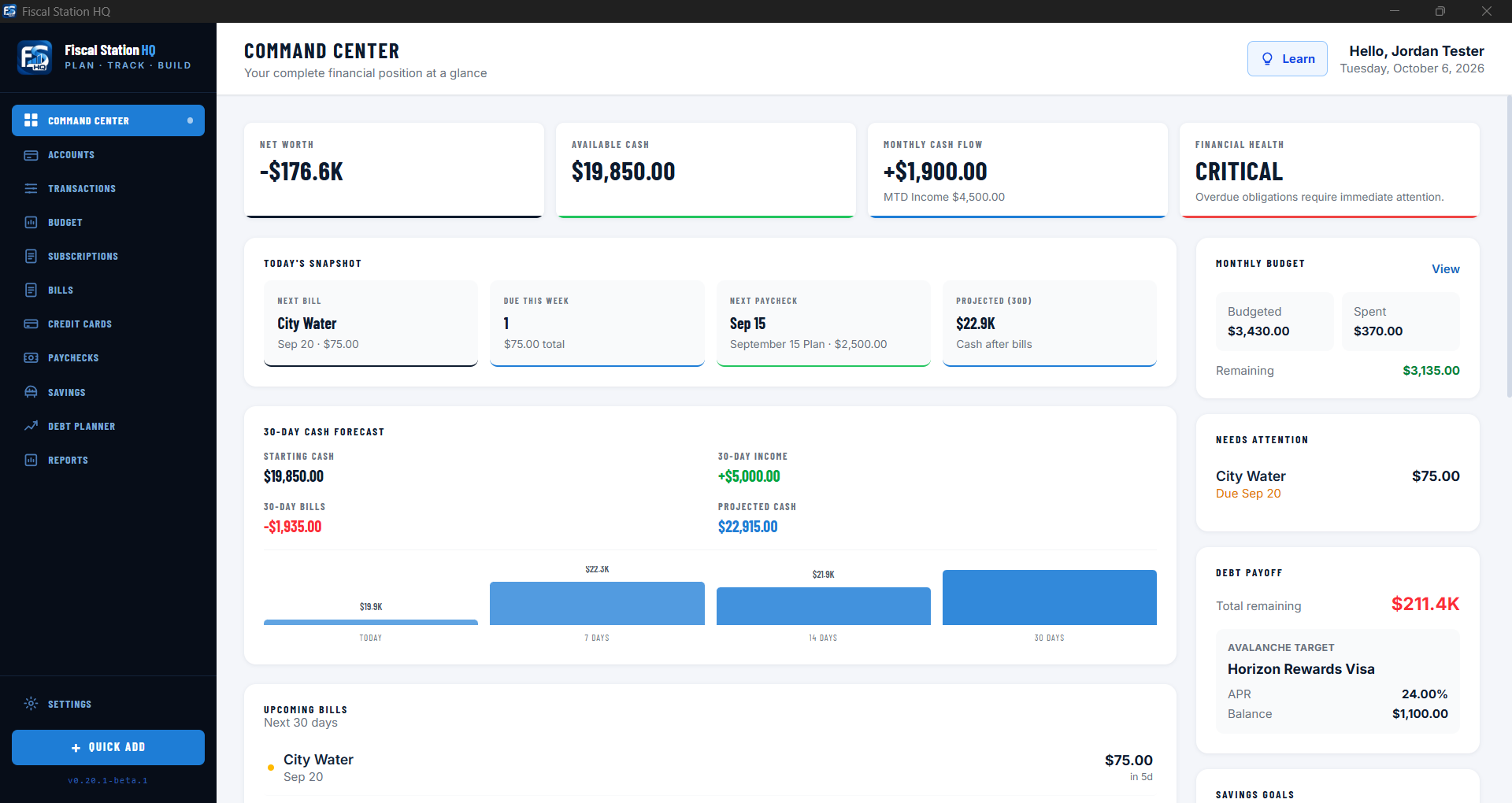The image size is (1512, 803).
Task: Open Settings from the sidebar
Action: point(108,704)
